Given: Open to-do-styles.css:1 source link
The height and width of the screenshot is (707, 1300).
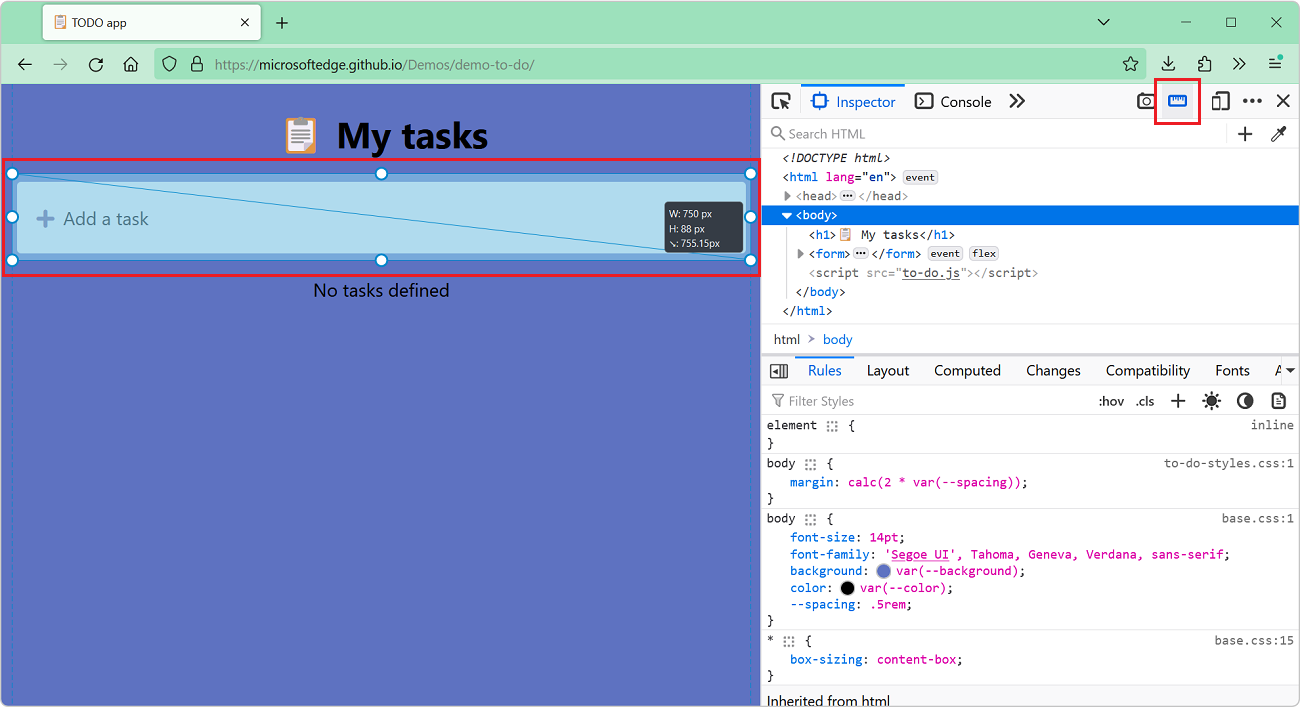Looking at the screenshot, I should pos(1229,463).
